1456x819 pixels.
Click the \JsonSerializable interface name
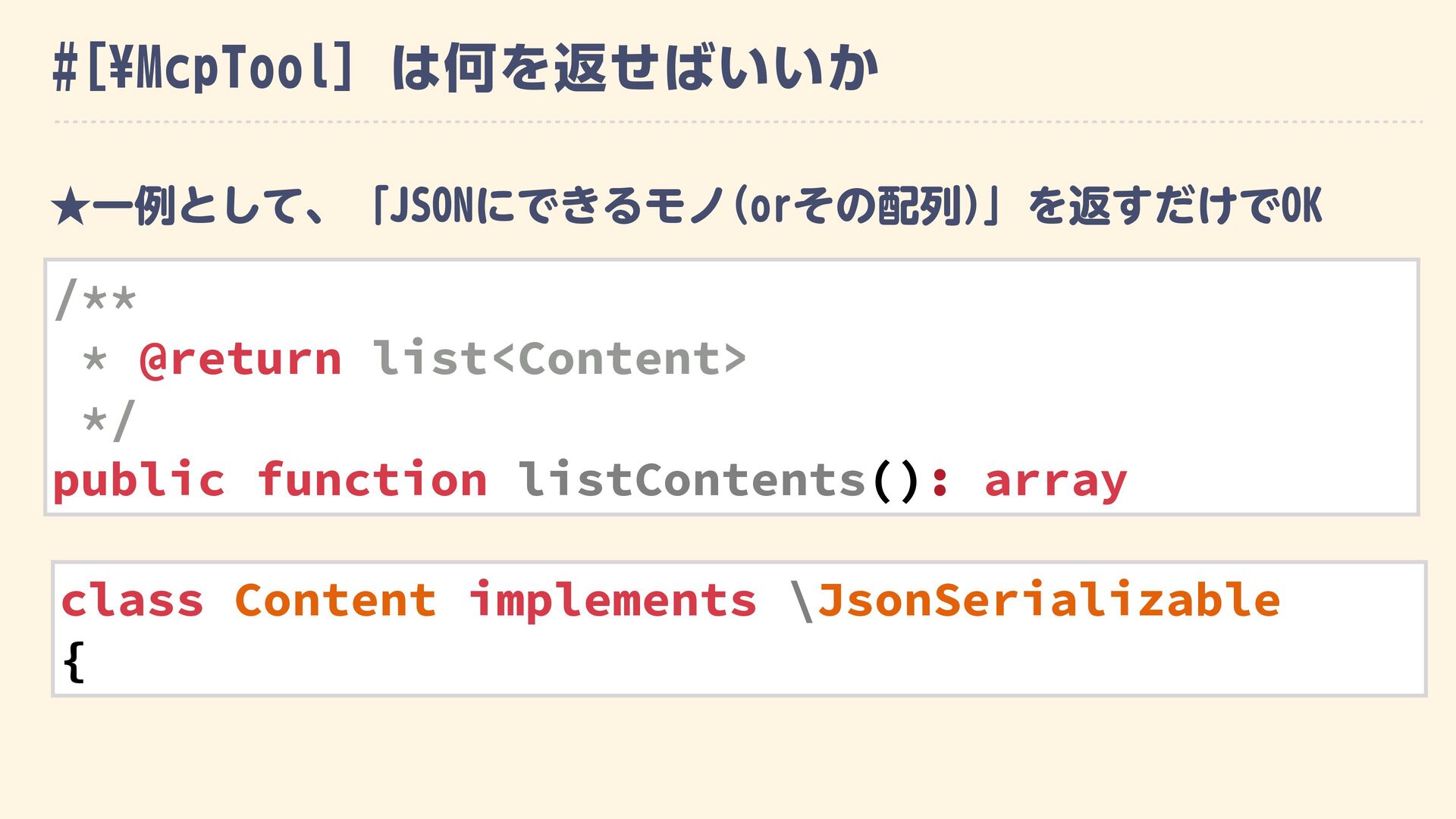[1034, 601]
